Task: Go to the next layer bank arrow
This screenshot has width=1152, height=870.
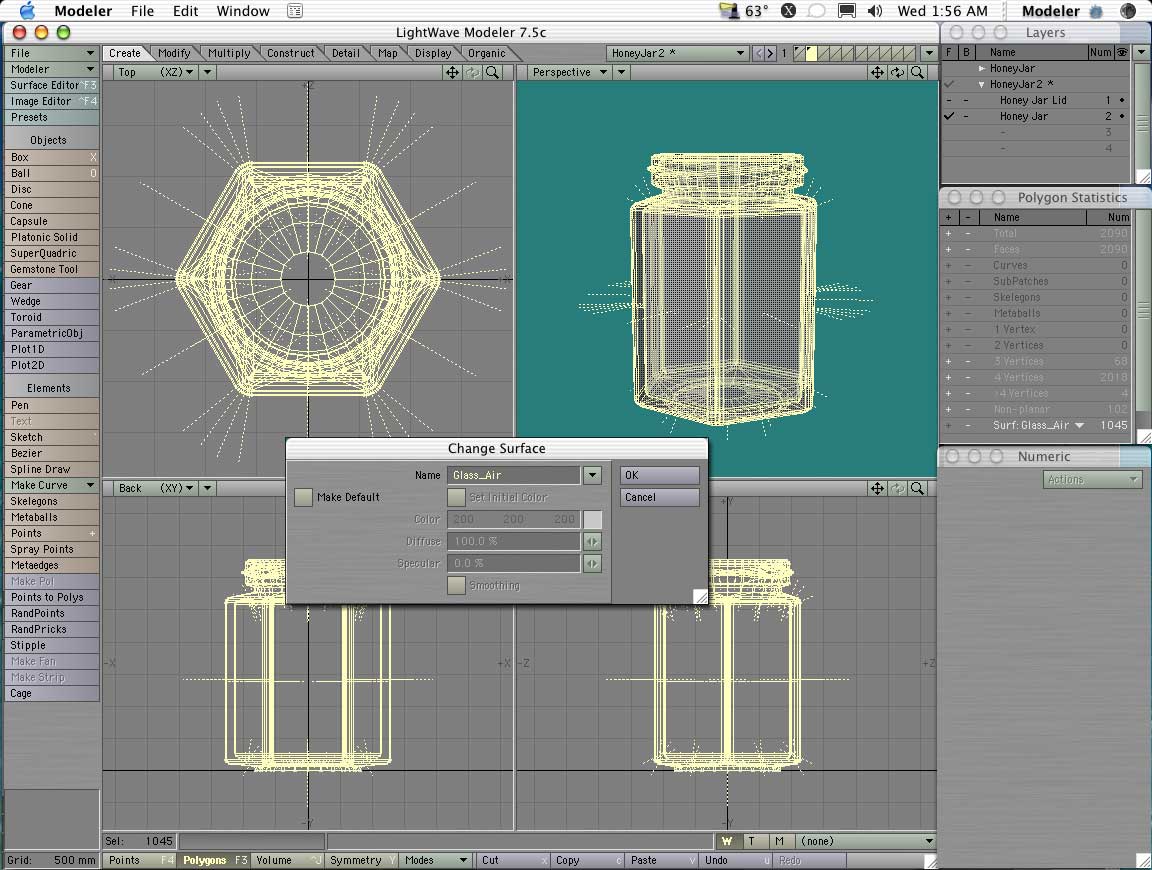Action: point(770,53)
